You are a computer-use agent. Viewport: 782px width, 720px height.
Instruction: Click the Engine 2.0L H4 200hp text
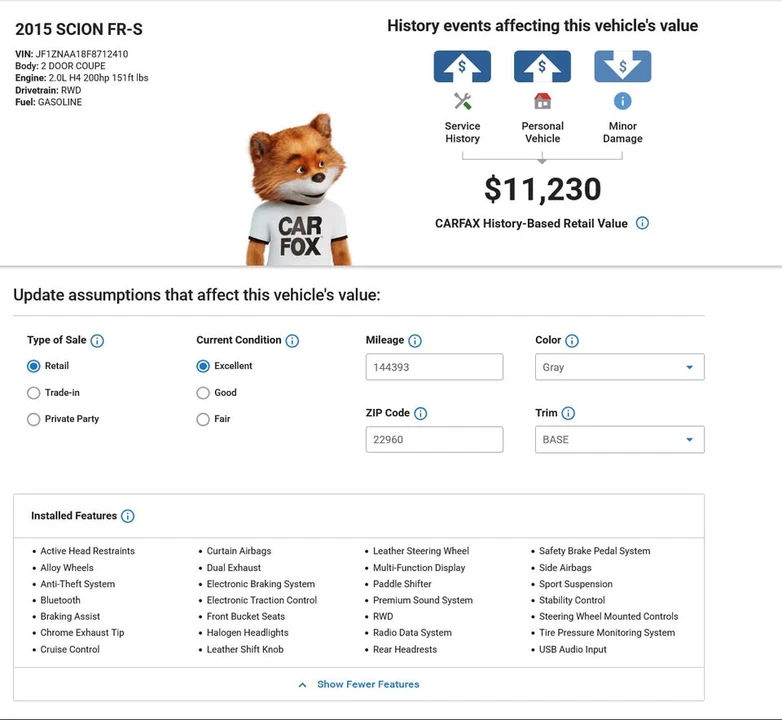click(x=81, y=78)
